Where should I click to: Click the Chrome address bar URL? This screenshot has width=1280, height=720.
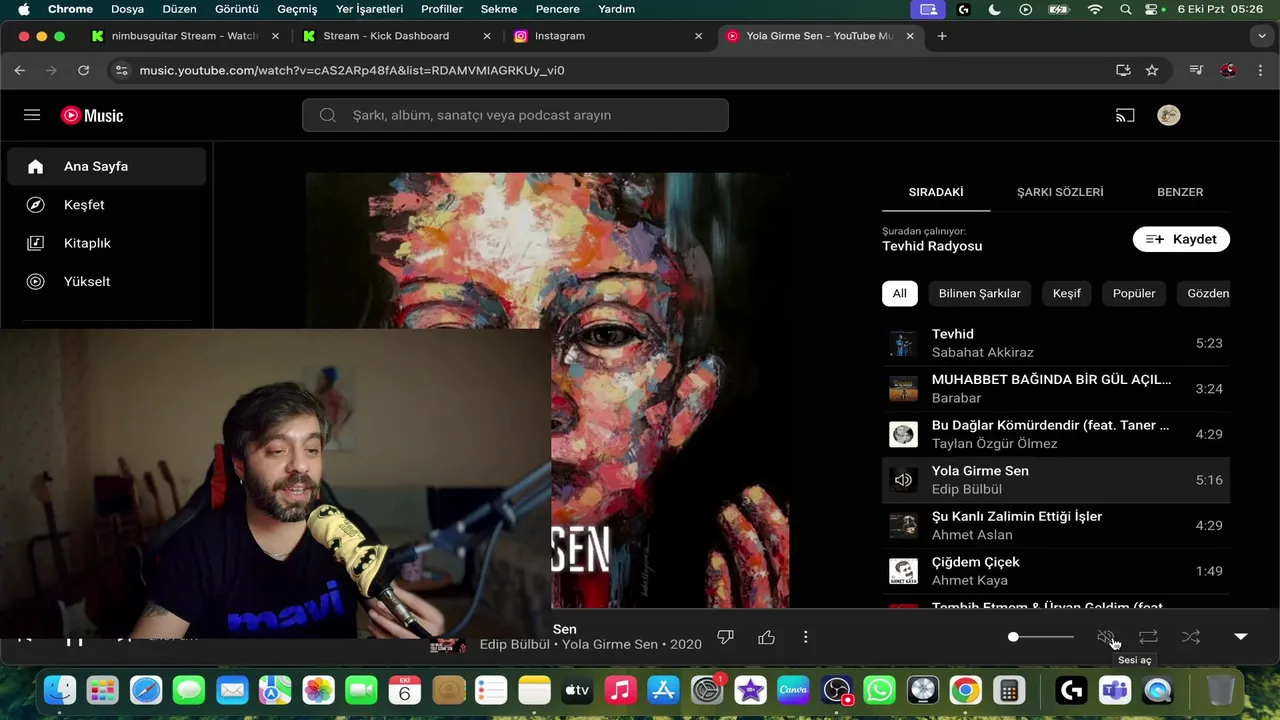pyautogui.click(x=352, y=70)
